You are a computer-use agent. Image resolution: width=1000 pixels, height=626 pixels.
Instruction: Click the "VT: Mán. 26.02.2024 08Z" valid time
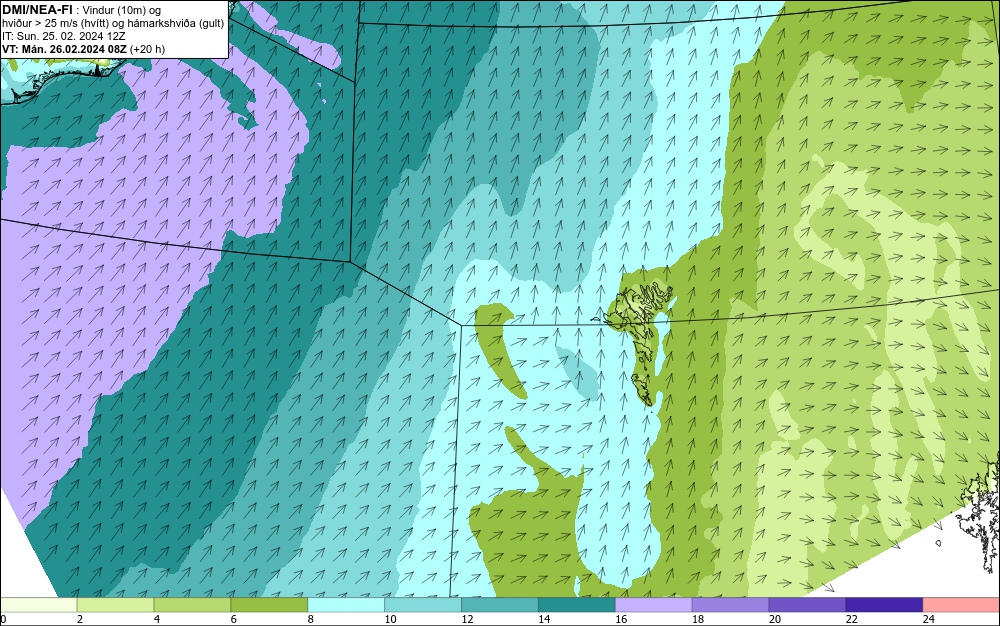(64, 49)
